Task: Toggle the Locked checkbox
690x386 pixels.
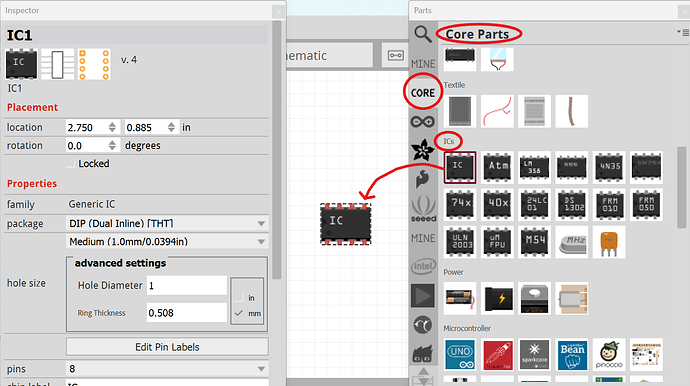Action: [70, 164]
